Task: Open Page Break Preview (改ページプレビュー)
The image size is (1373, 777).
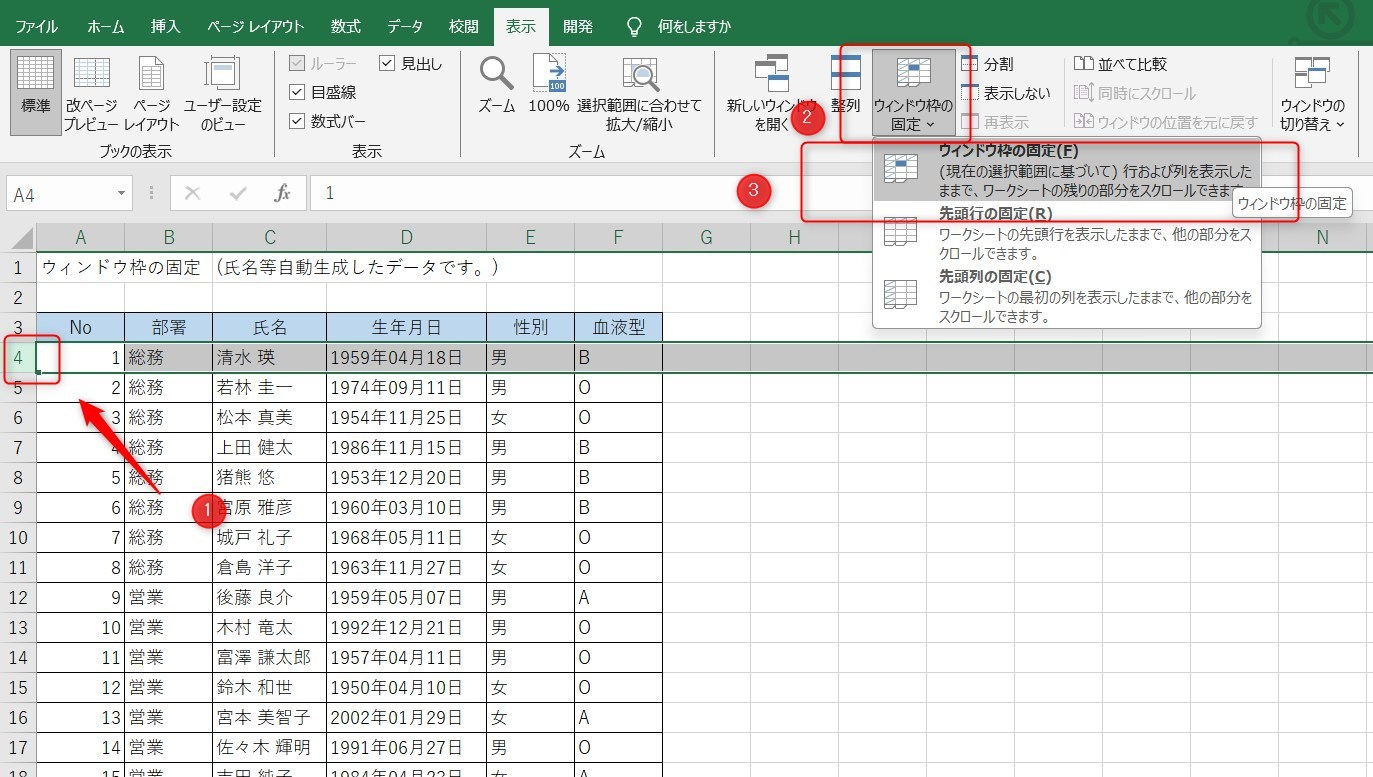Action: [91, 92]
